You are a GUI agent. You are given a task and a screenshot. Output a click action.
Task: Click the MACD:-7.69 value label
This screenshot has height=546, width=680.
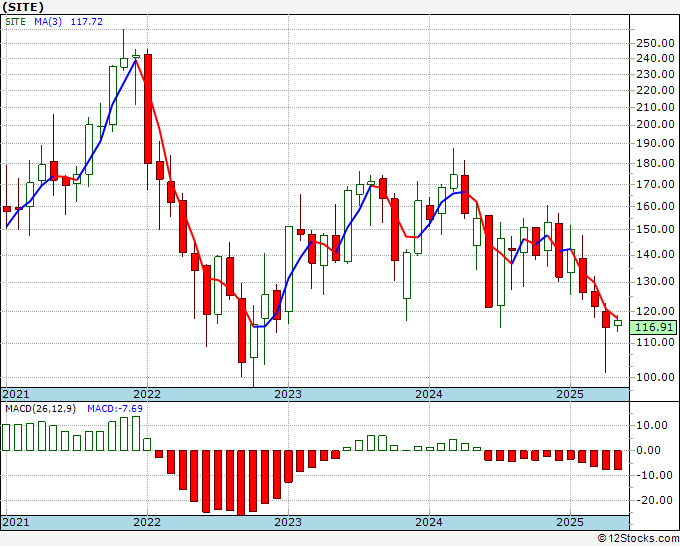click(115, 409)
